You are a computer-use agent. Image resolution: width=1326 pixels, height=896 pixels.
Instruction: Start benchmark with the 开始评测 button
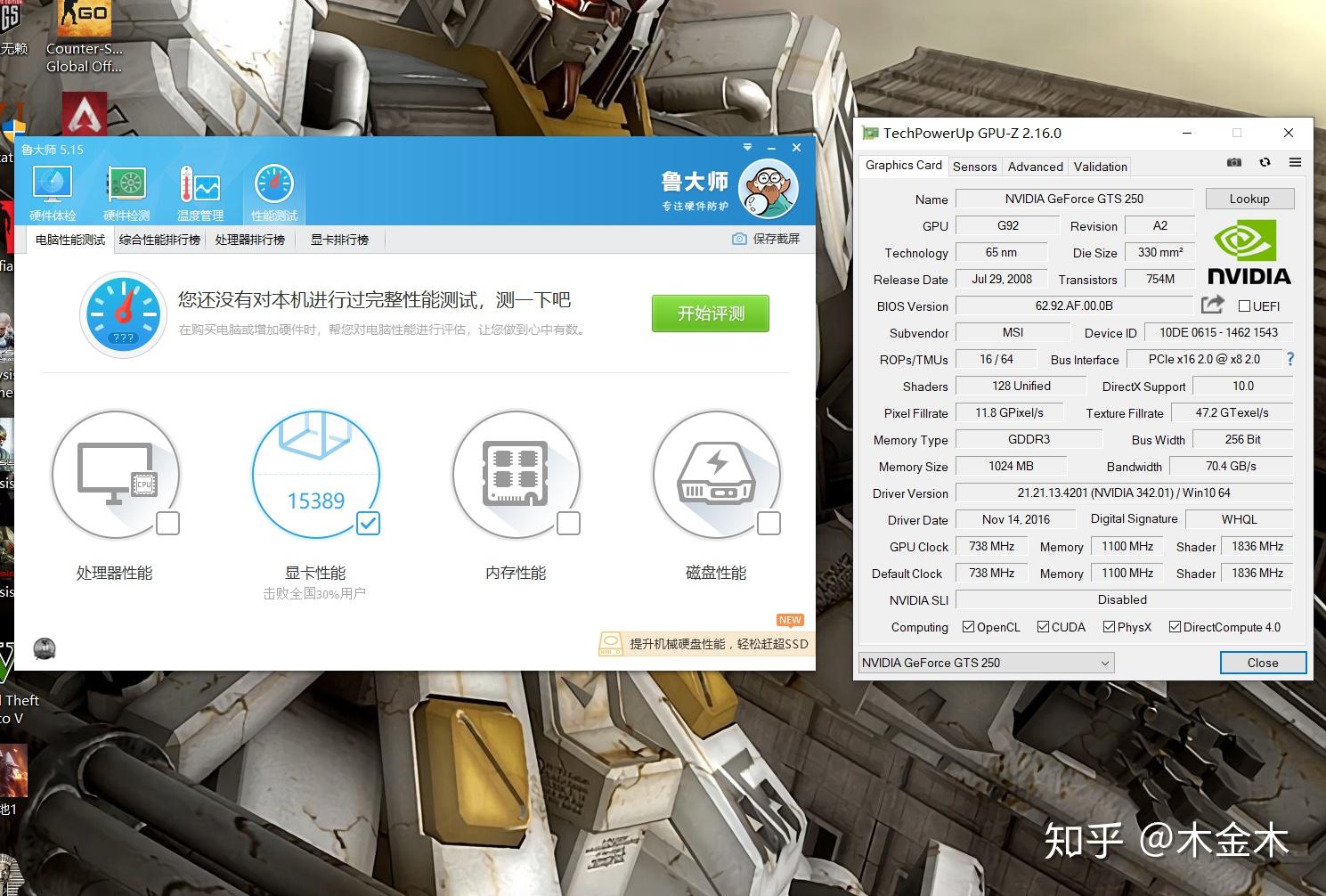[x=710, y=314]
